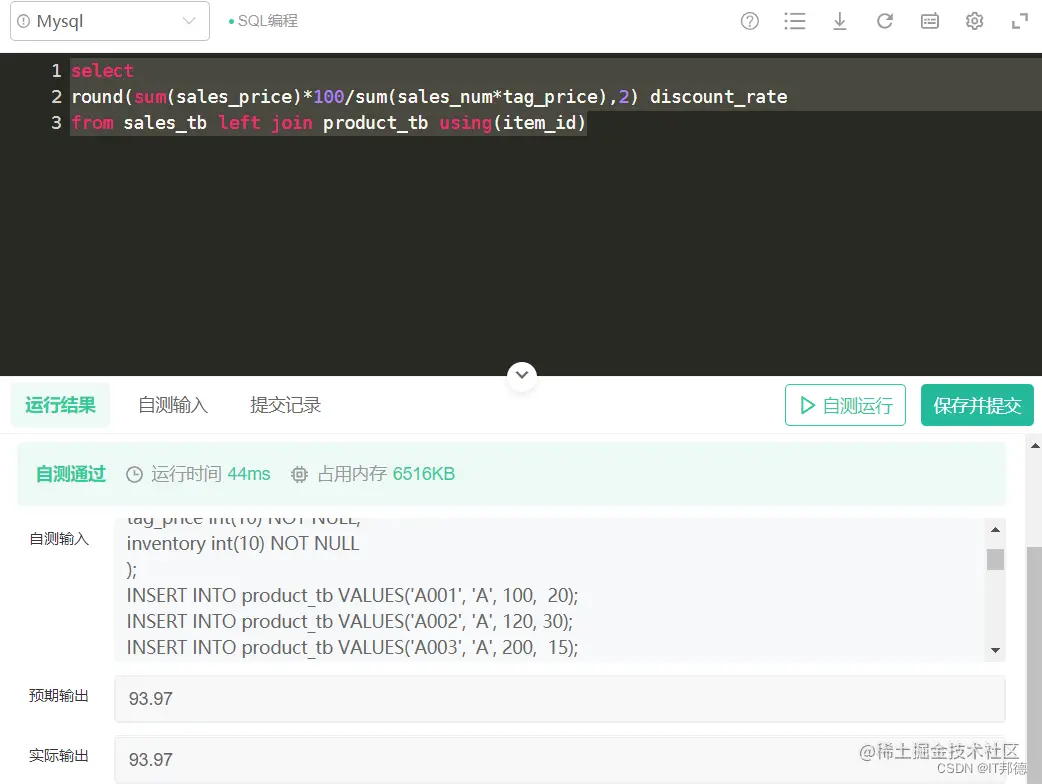1042x784 pixels.
Task: Click the help question mark icon
Action: [750, 21]
